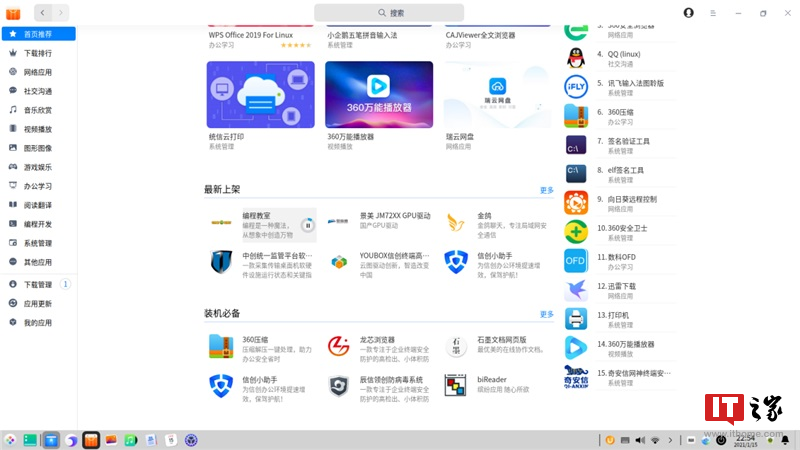Screen dimensions: 800x450
Task: Open the 统信云打印 banner thumbnail
Action: coord(260,94)
